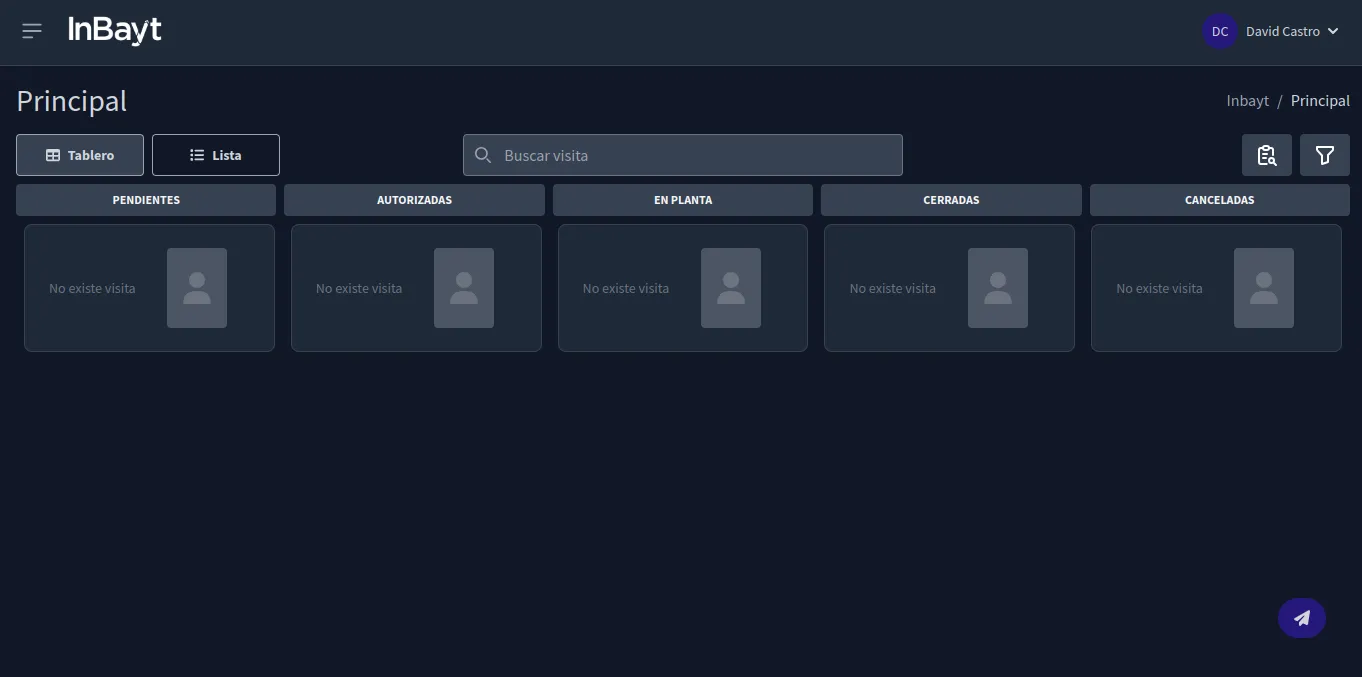
Task: Click the Tablero view icon
Action: coord(52,155)
